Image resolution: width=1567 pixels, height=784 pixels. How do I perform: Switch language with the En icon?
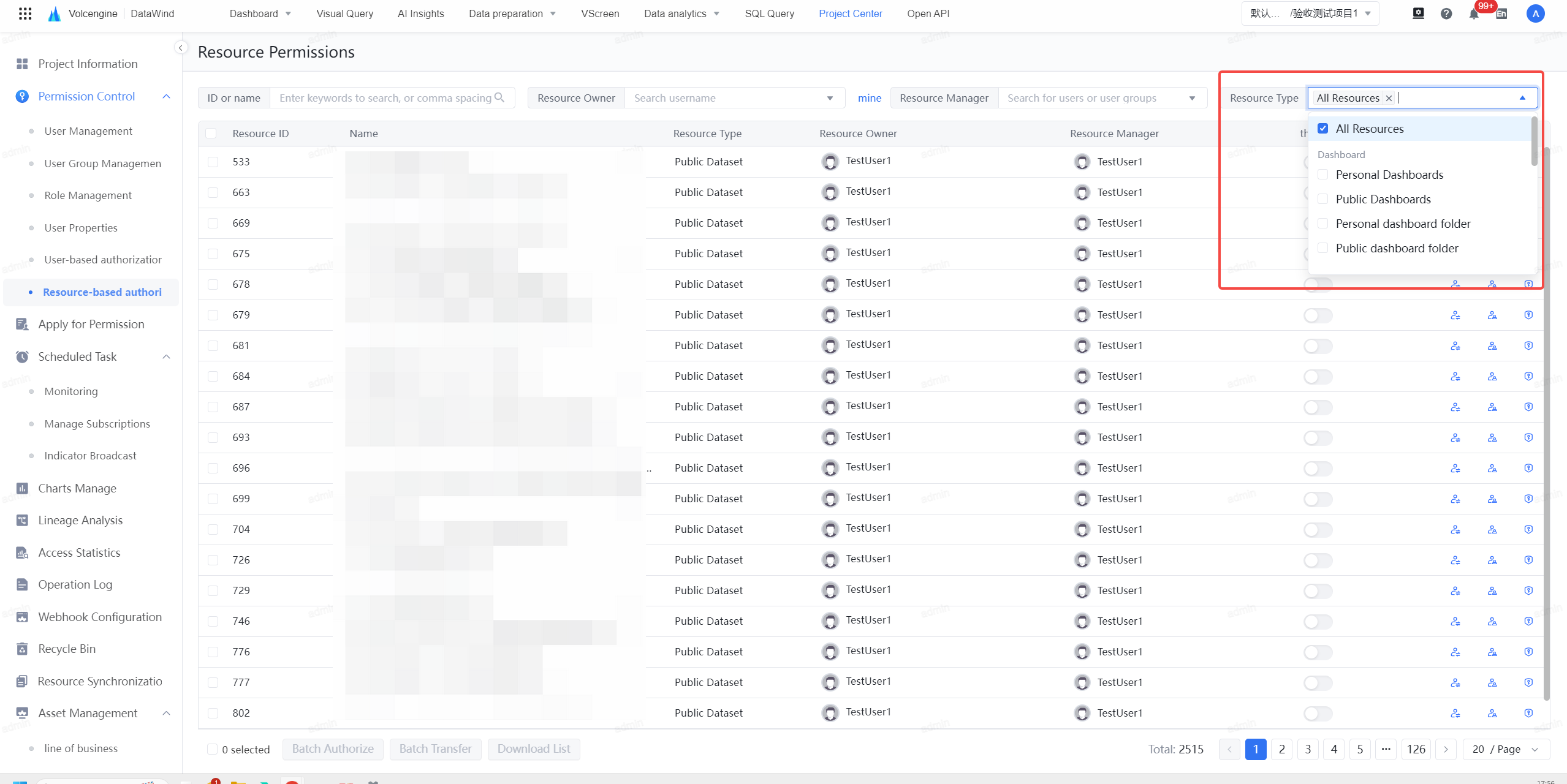(x=1501, y=13)
